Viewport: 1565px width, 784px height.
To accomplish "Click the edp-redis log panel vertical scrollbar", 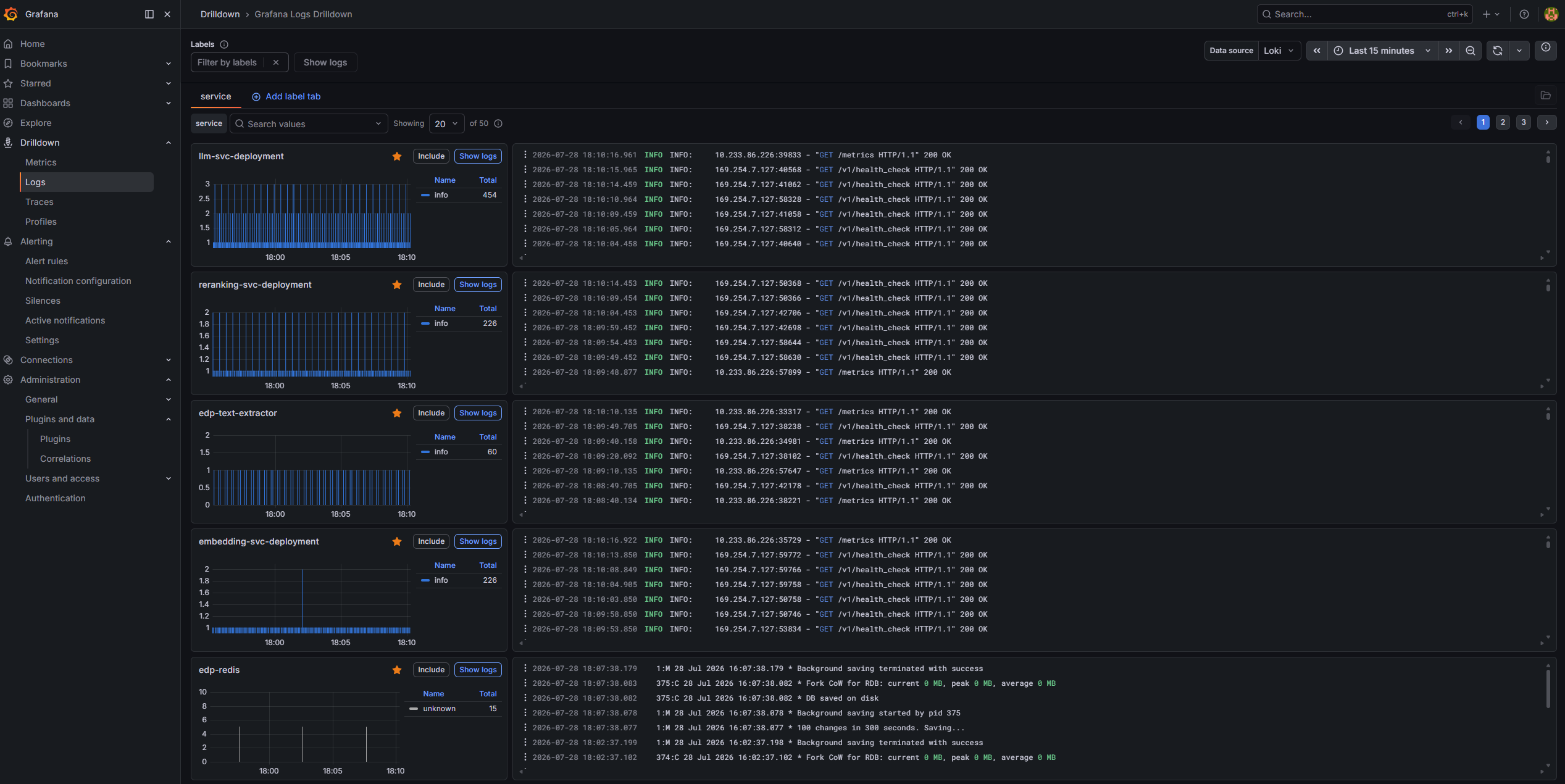I will (x=1548, y=688).
